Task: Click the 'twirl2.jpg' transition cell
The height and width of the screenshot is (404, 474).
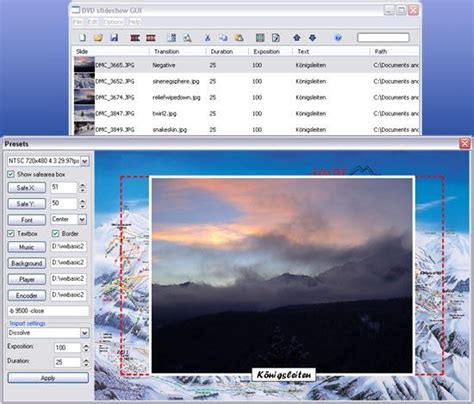Action: pyautogui.click(x=164, y=113)
